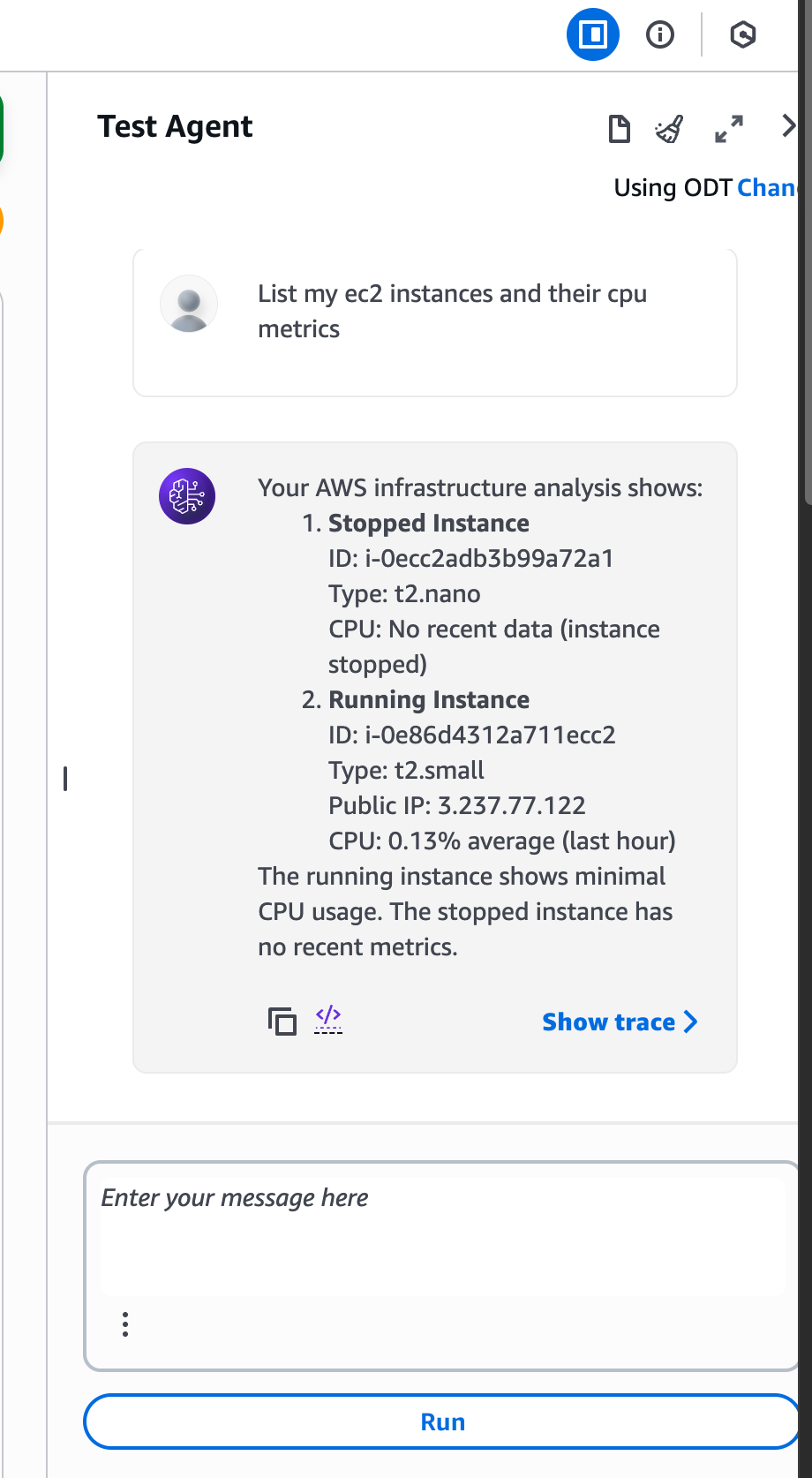This screenshot has width=812, height=1478.
Task: Open the hexagon settings icon
Action: [743, 34]
